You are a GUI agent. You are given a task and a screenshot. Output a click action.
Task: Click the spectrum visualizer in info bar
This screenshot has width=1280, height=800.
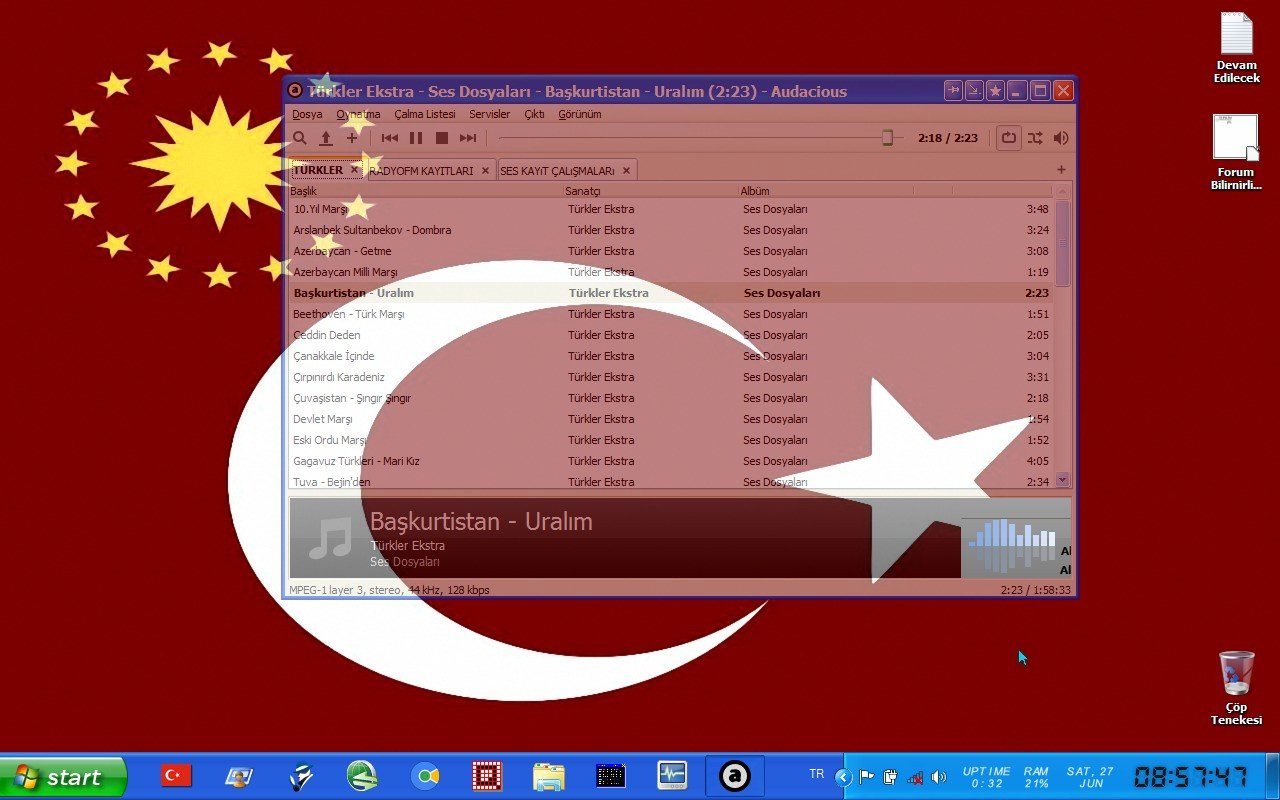(x=1012, y=545)
